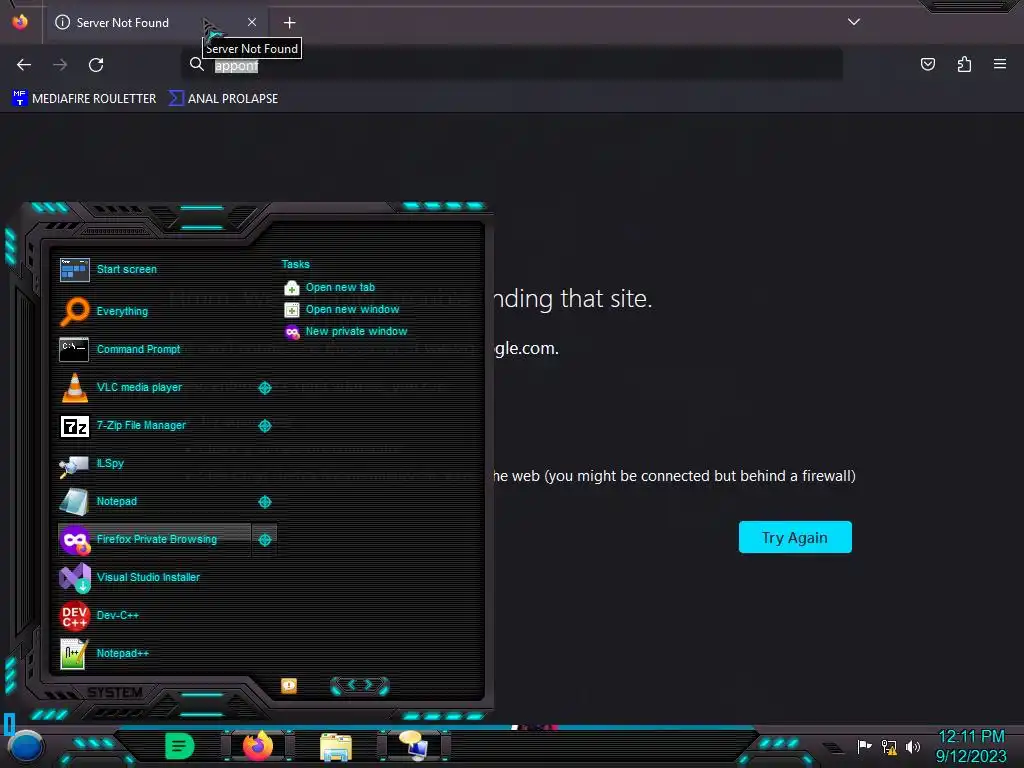Click the start menu left-right arrows control
1024x768 pixels.
tap(360, 685)
